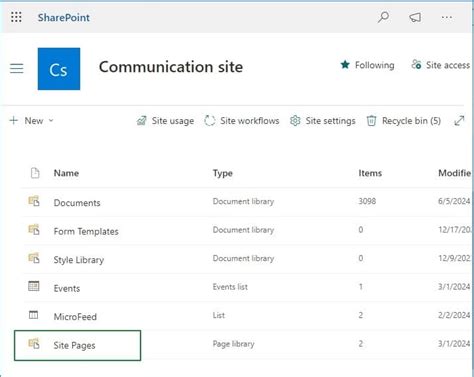
Task: Open Site usage
Action: pyautogui.click(x=173, y=121)
